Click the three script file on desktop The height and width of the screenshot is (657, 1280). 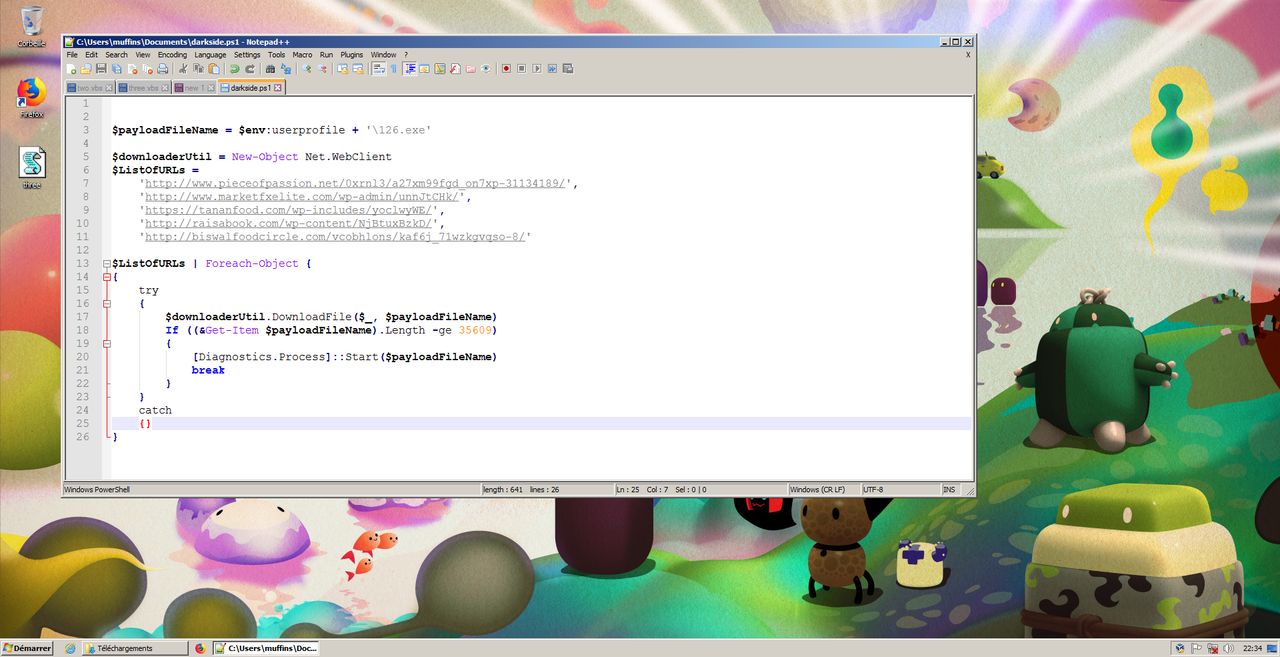(32, 167)
